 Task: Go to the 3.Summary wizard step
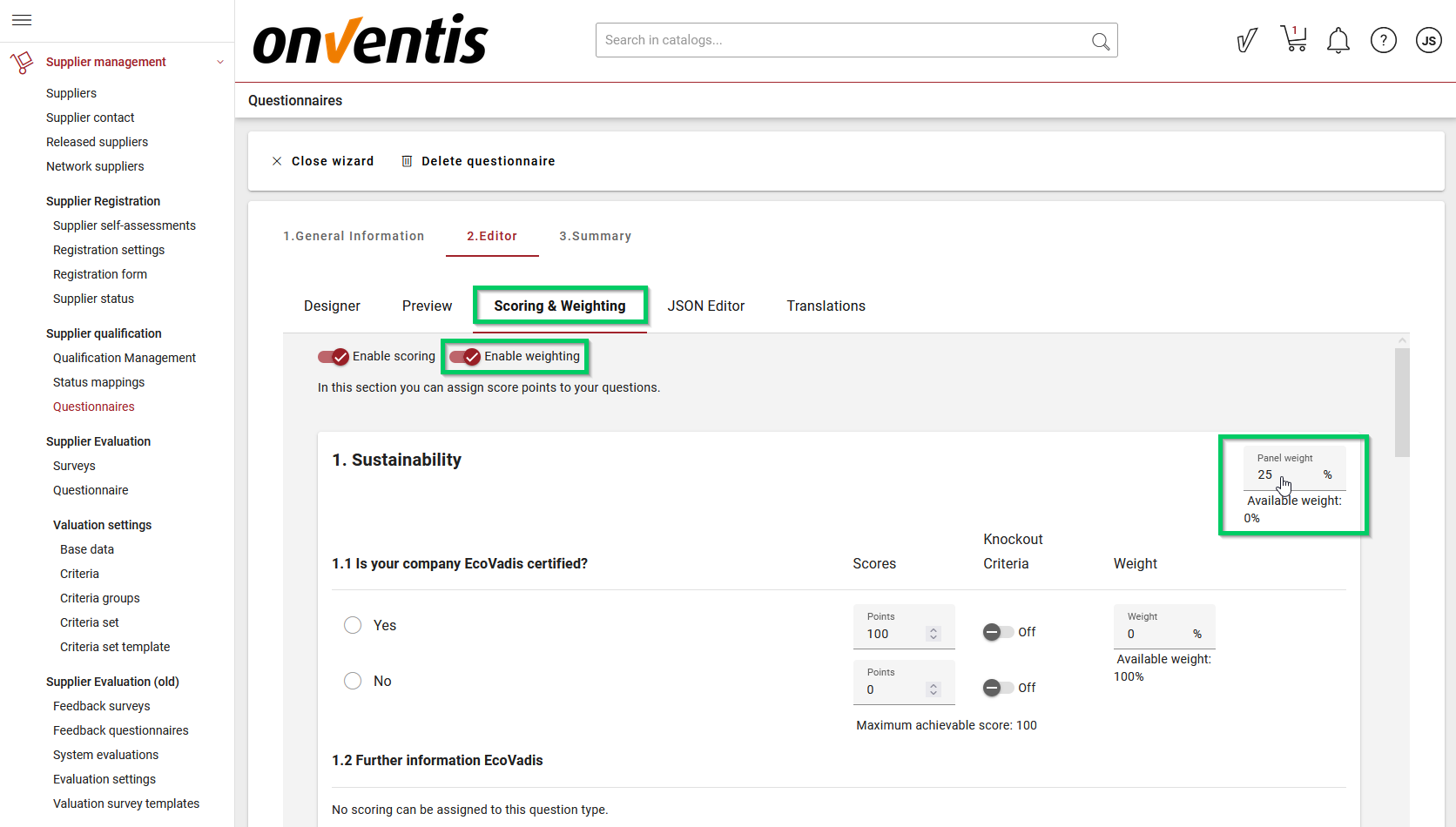pos(595,236)
